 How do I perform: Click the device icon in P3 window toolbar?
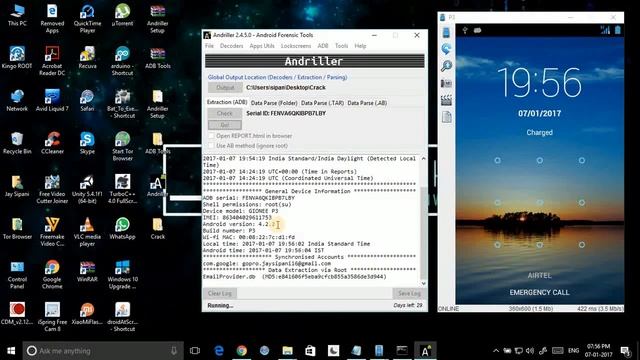coord(446,33)
